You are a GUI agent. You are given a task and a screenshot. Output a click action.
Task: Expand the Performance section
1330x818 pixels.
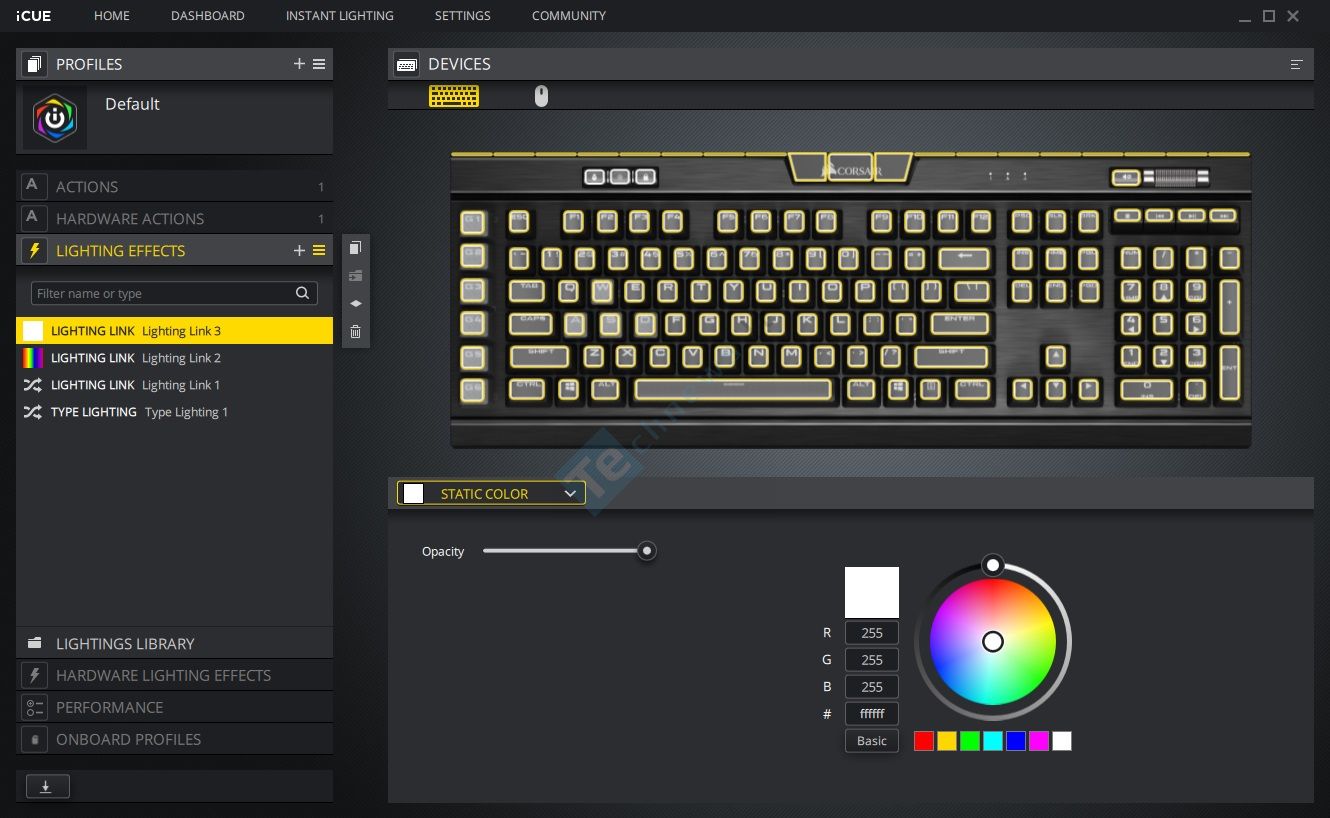point(174,707)
